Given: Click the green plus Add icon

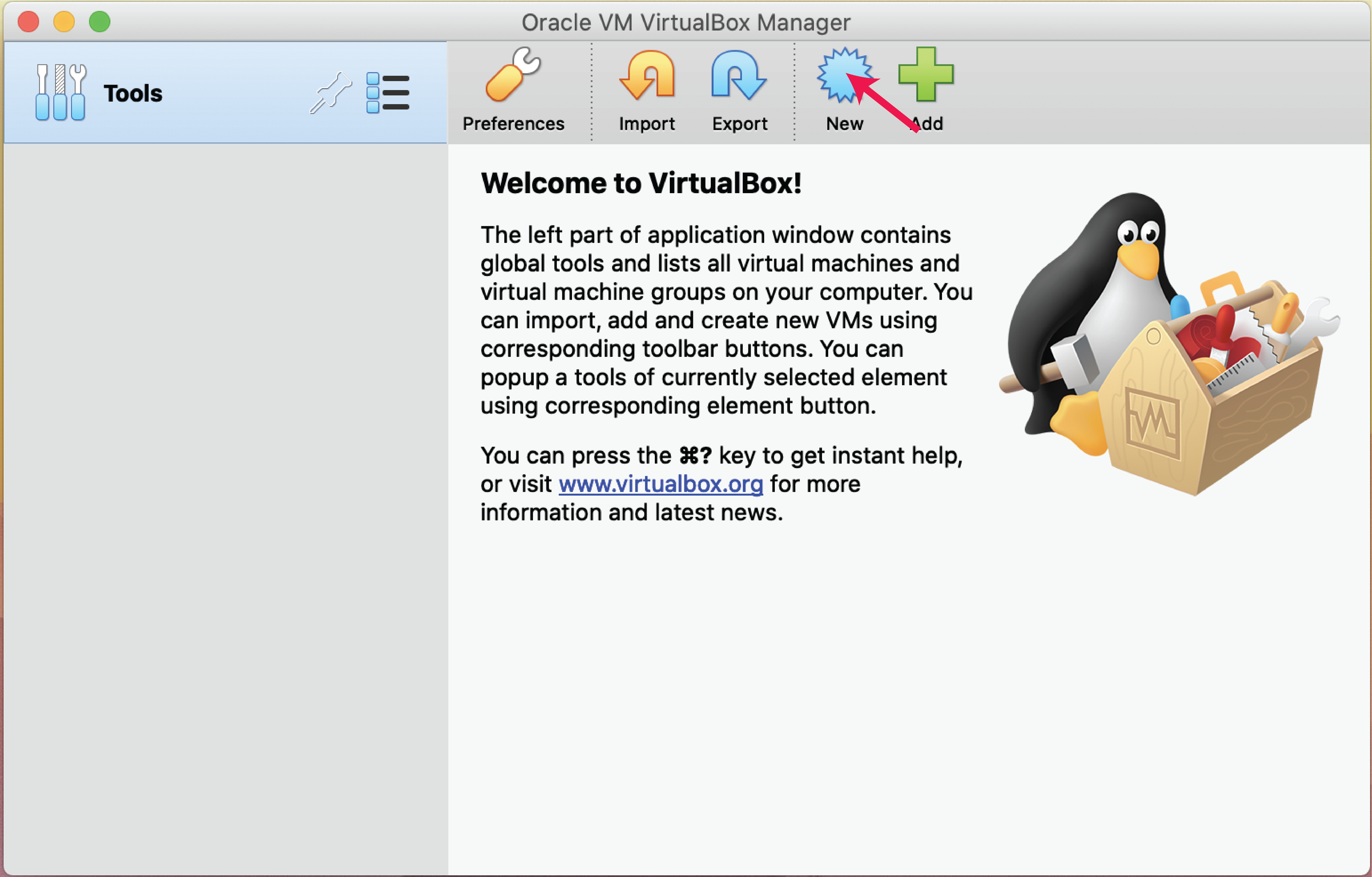Looking at the screenshot, I should [925, 74].
